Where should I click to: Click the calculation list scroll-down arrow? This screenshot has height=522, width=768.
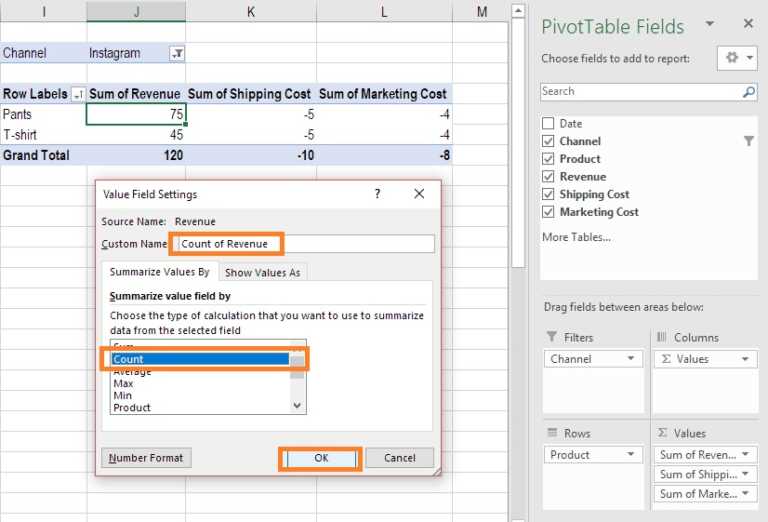tap(297, 405)
